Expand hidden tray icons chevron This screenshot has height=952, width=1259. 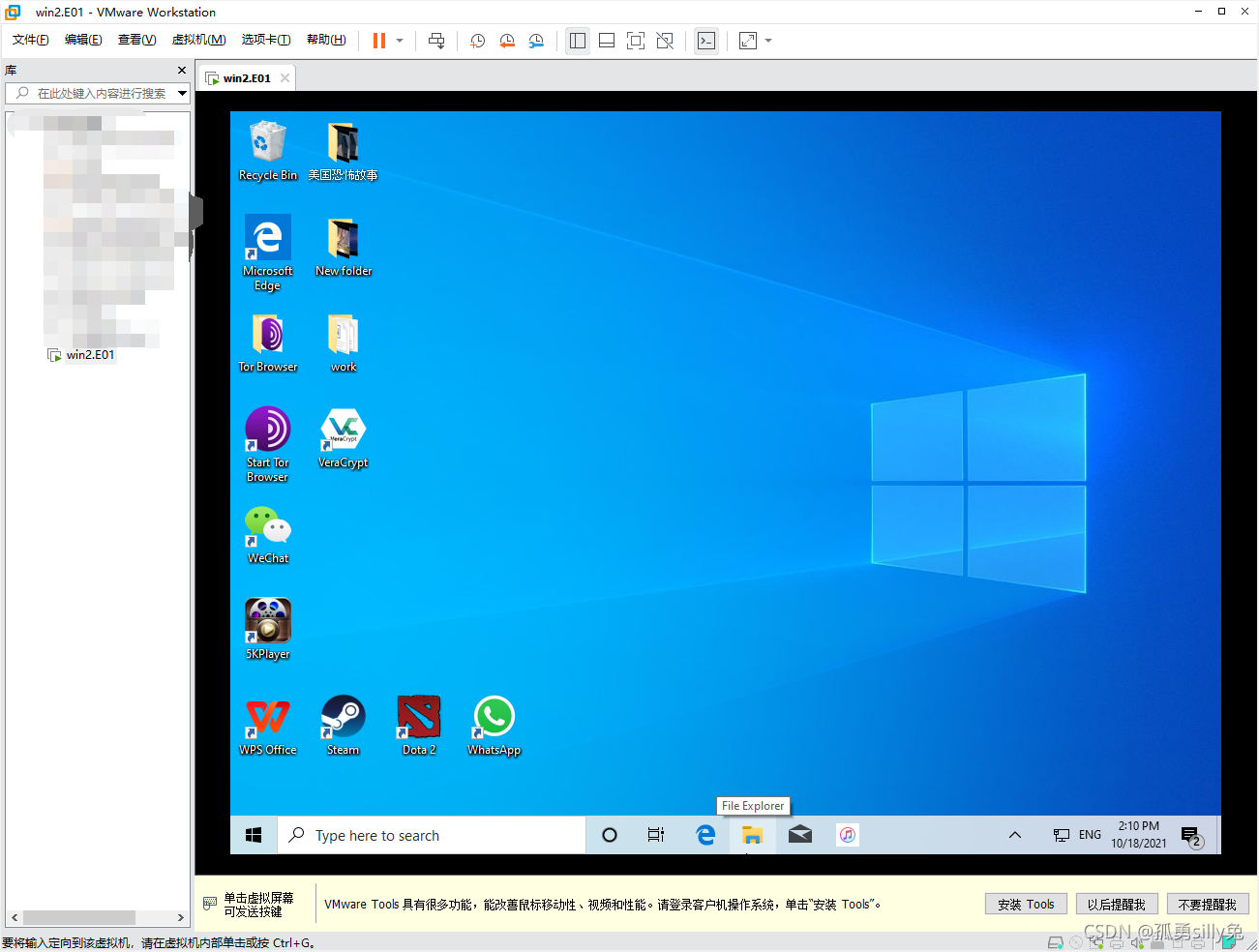[1015, 835]
